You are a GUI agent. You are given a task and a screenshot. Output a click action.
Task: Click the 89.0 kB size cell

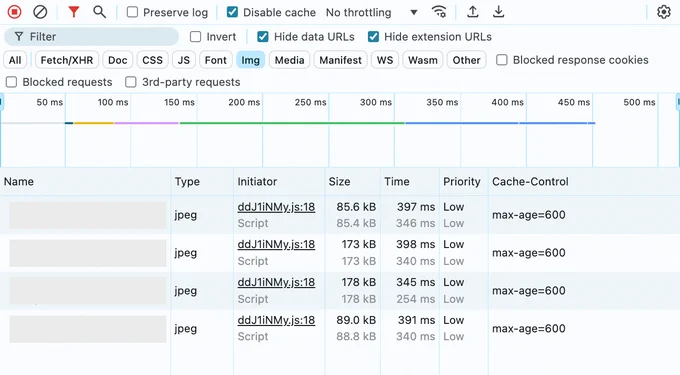[x=356, y=320]
